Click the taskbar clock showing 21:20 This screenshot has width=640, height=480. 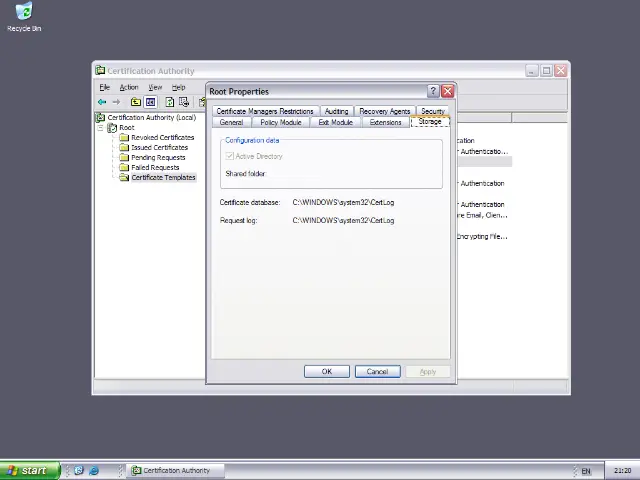pos(622,471)
